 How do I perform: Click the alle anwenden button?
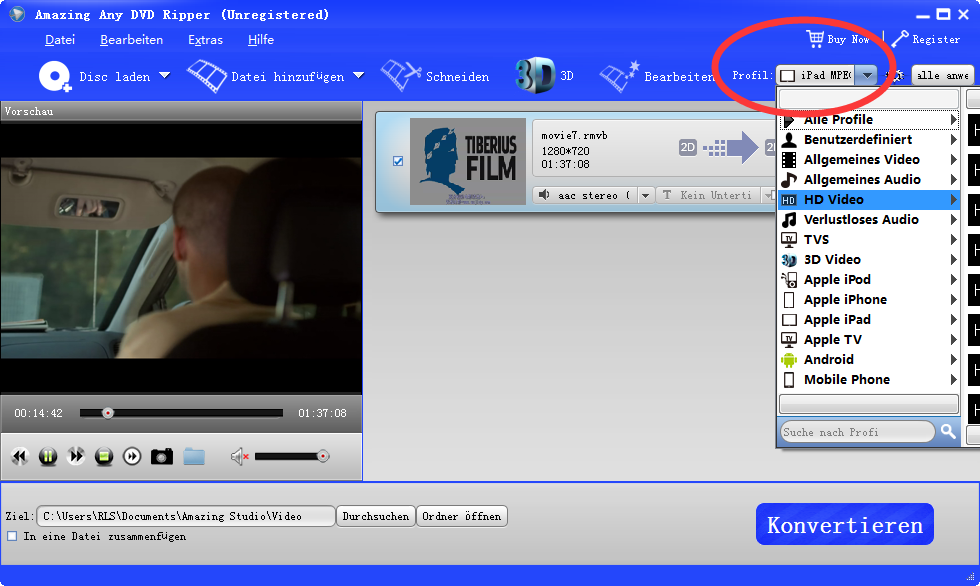(942, 76)
